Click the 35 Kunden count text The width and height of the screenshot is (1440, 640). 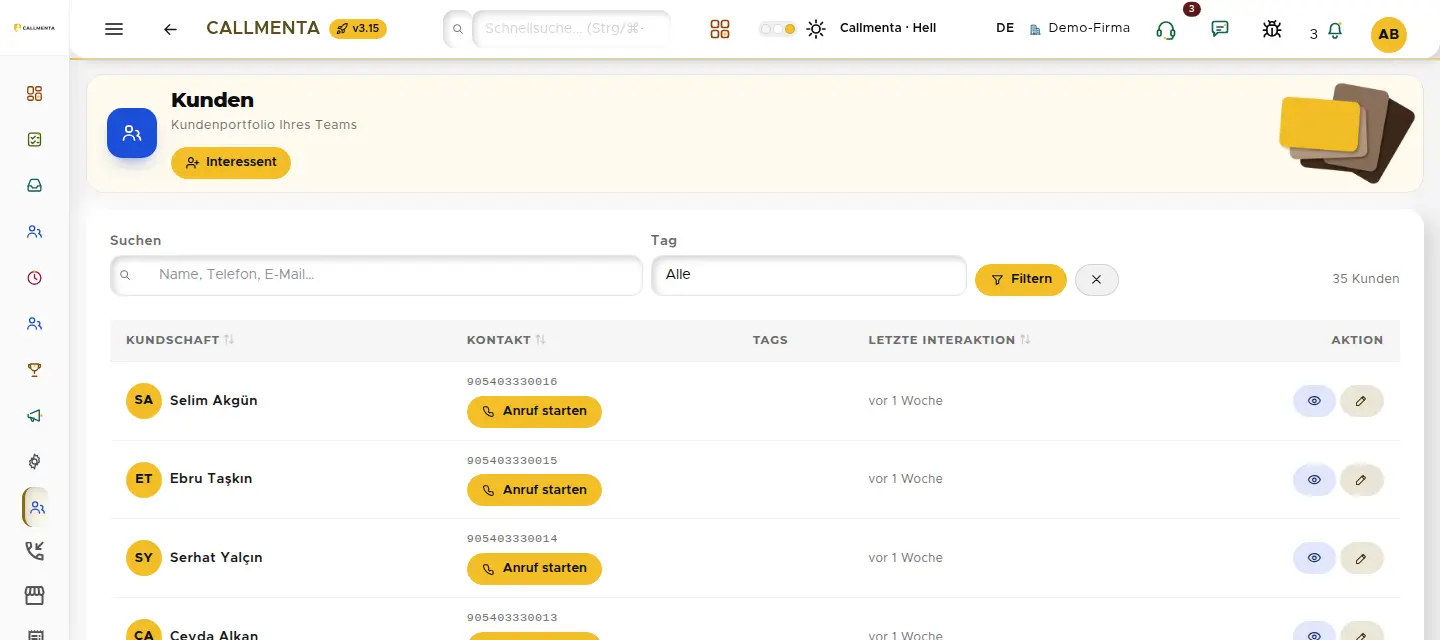[x=1366, y=279]
